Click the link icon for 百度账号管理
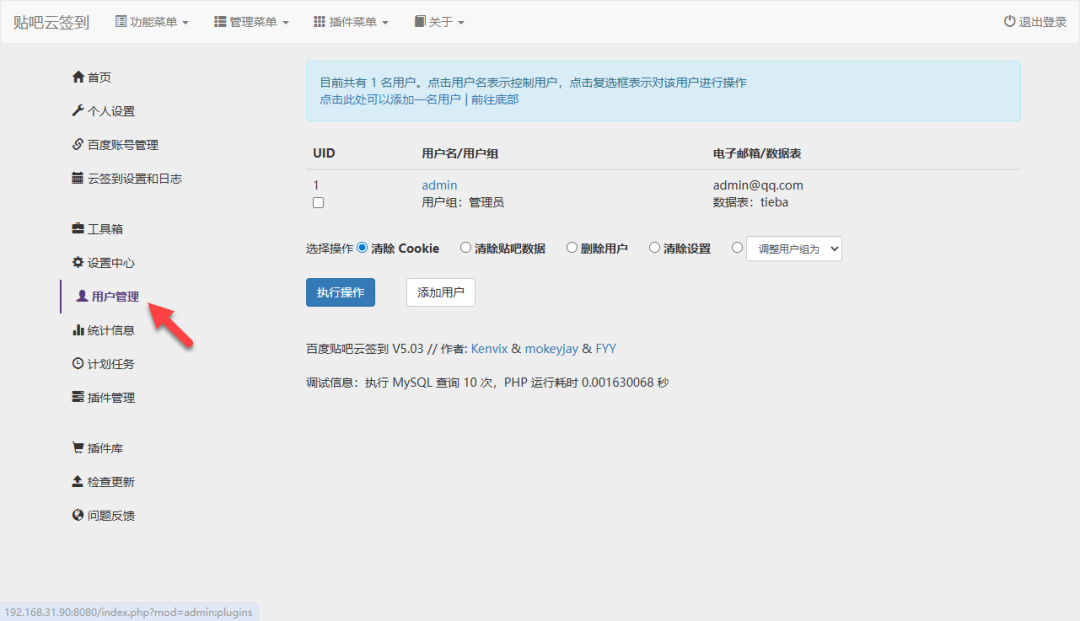This screenshot has width=1080, height=621. [x=78, y=145]
